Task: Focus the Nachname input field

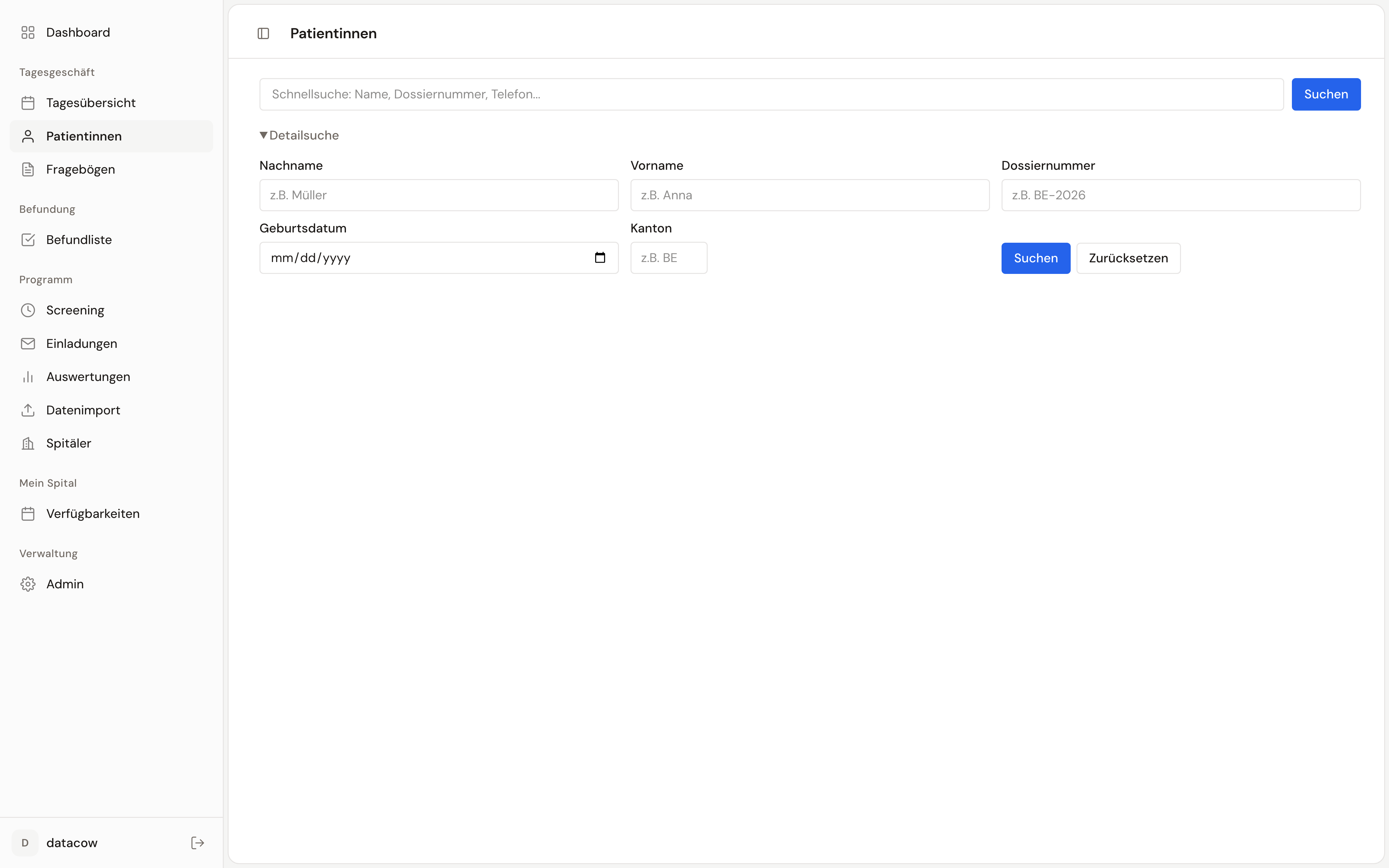Action: 439,195
